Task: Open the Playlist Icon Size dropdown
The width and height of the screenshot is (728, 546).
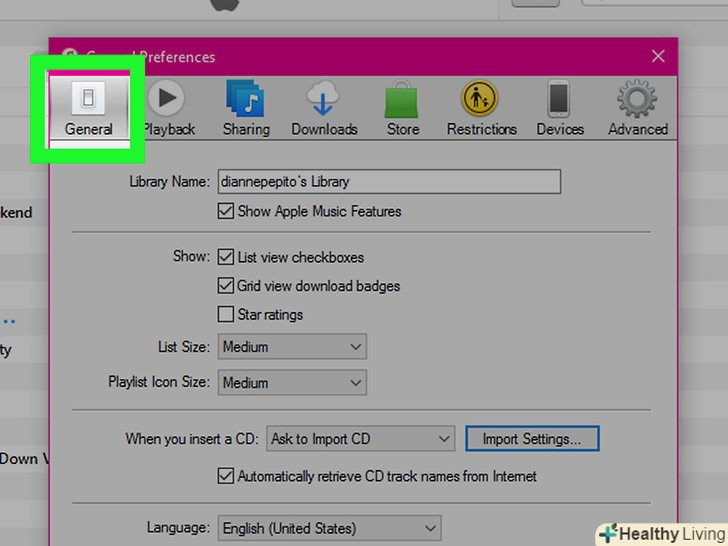Action: point(292,383)
